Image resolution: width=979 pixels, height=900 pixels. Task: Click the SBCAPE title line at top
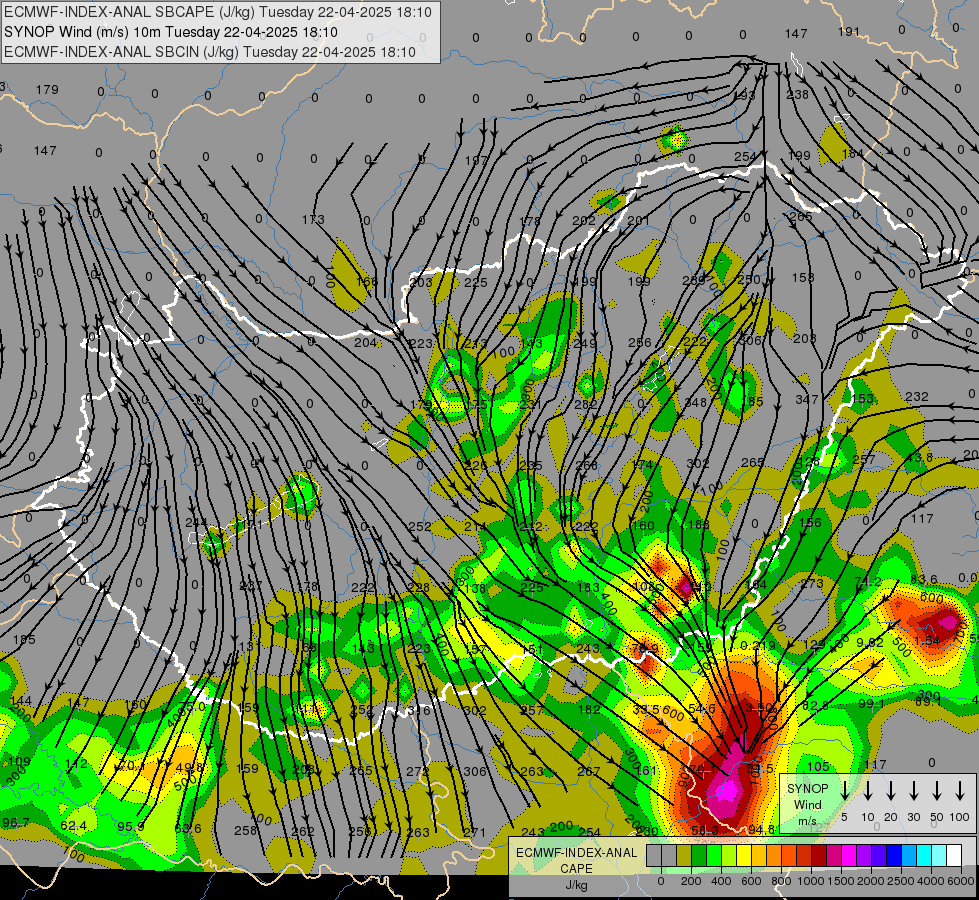pos(218,12)
